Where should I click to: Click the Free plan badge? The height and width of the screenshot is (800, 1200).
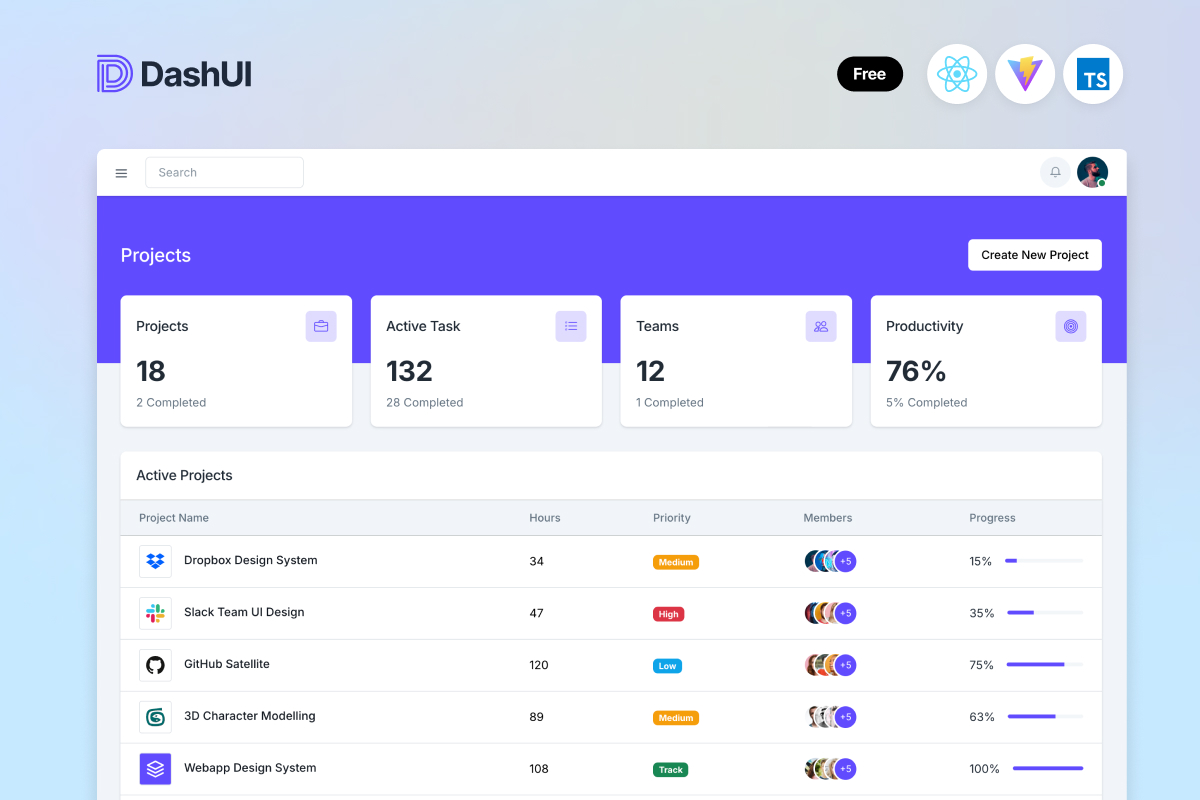coord(869,74)
